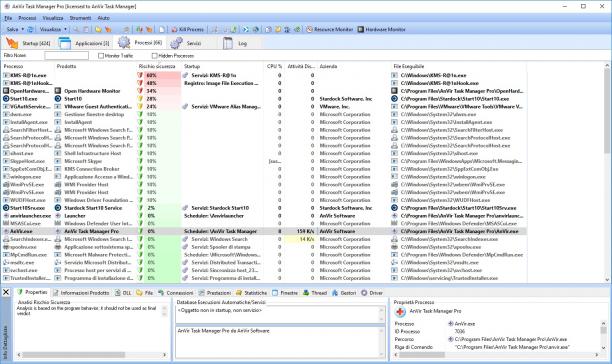
Task: Sort by the Processo column header
Action: click(27, 66)
